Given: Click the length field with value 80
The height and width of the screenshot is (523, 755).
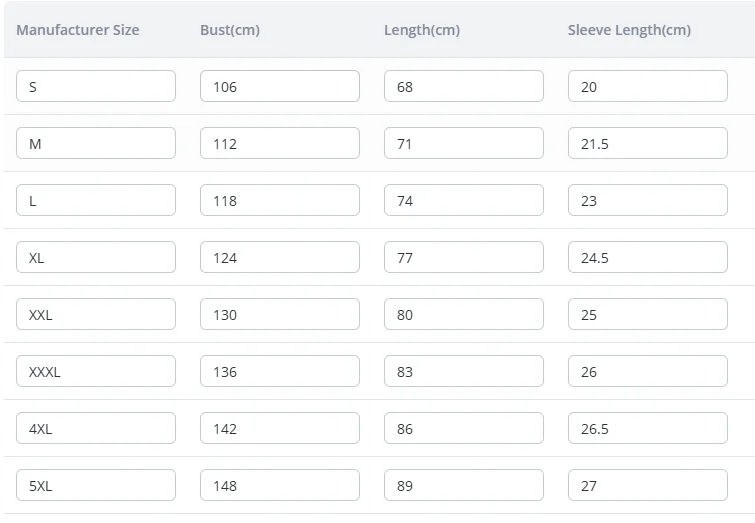Looking at the screenshot, I should (463, 314).
